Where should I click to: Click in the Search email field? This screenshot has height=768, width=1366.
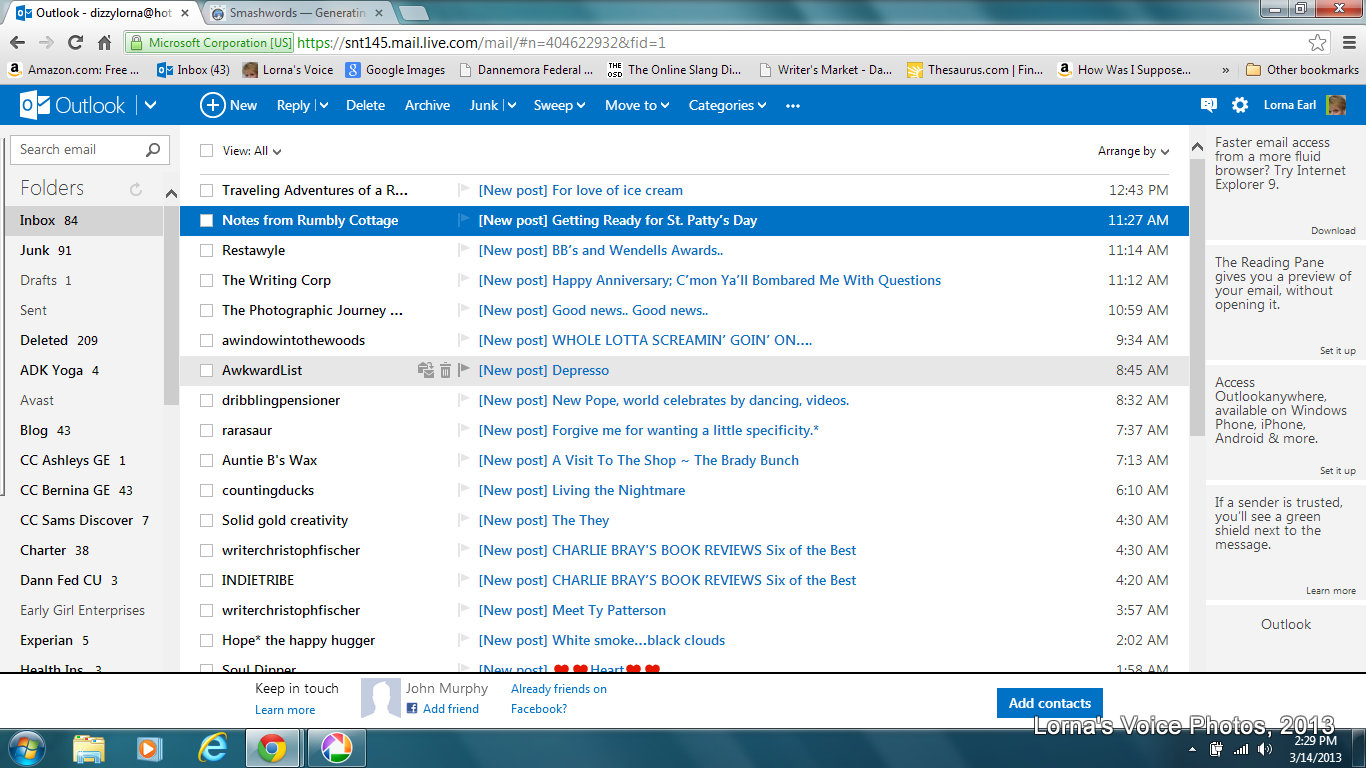point(78,150)
